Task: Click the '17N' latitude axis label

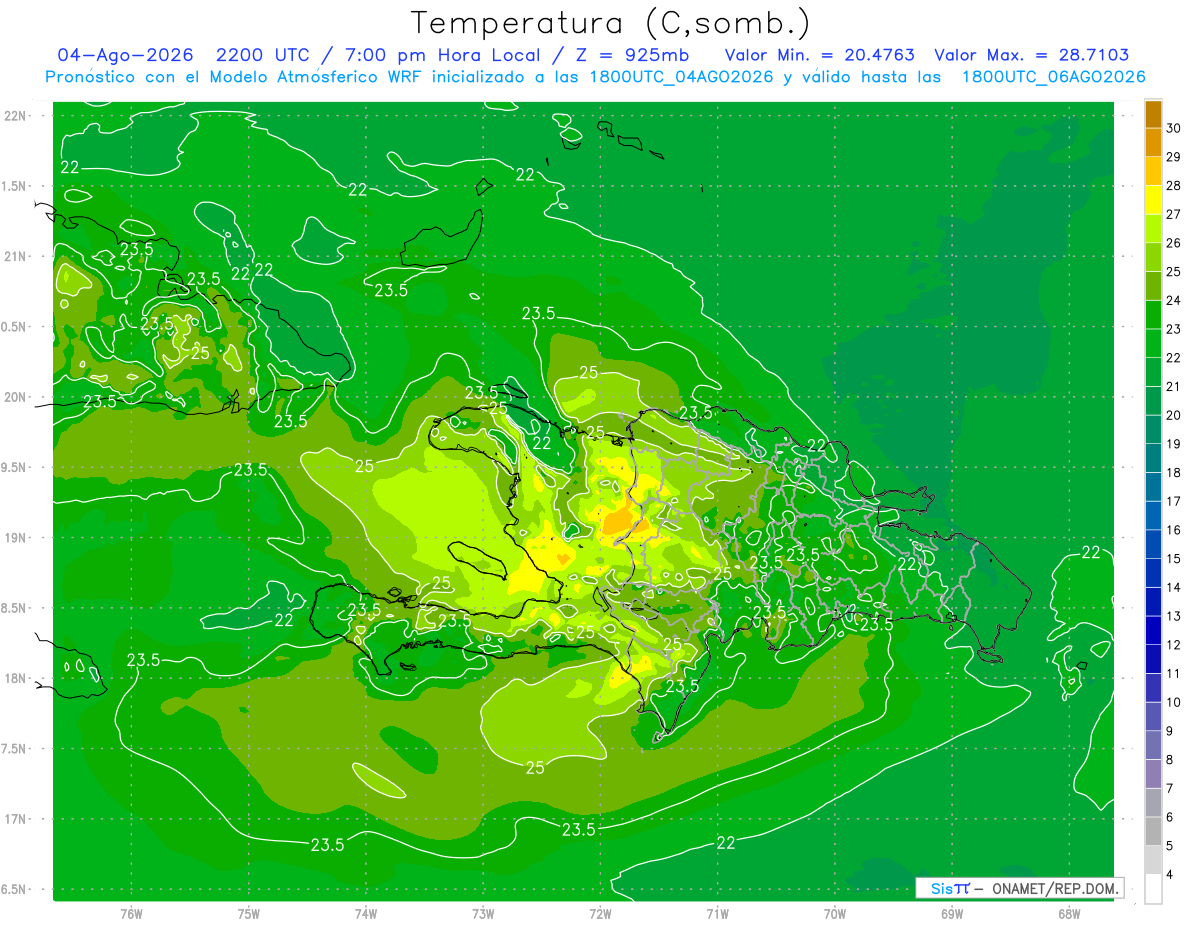Action: click(16, 819)
